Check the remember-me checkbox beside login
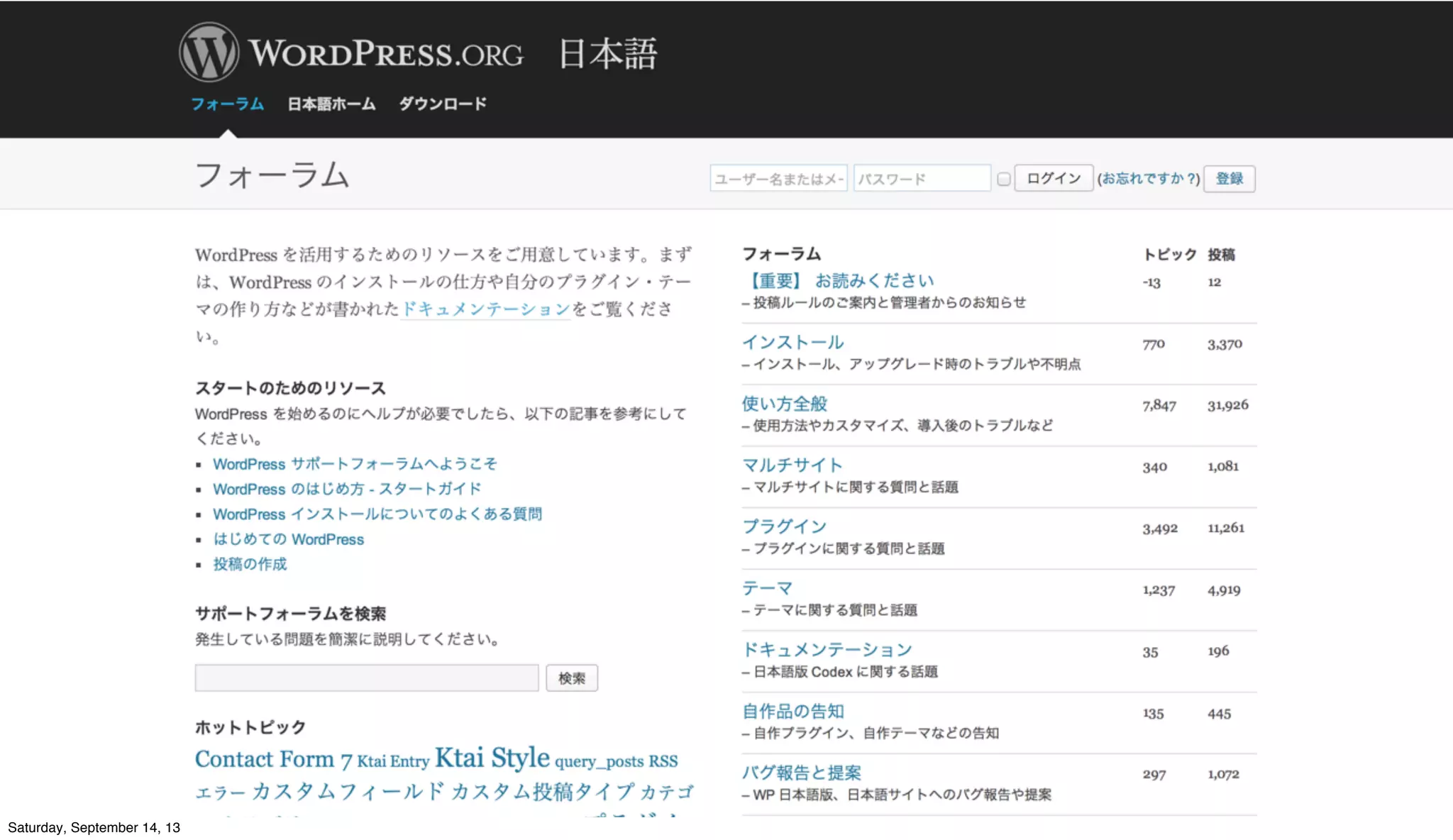Viewport: 1453px width, 840px height. click(x=1003, y=179)
